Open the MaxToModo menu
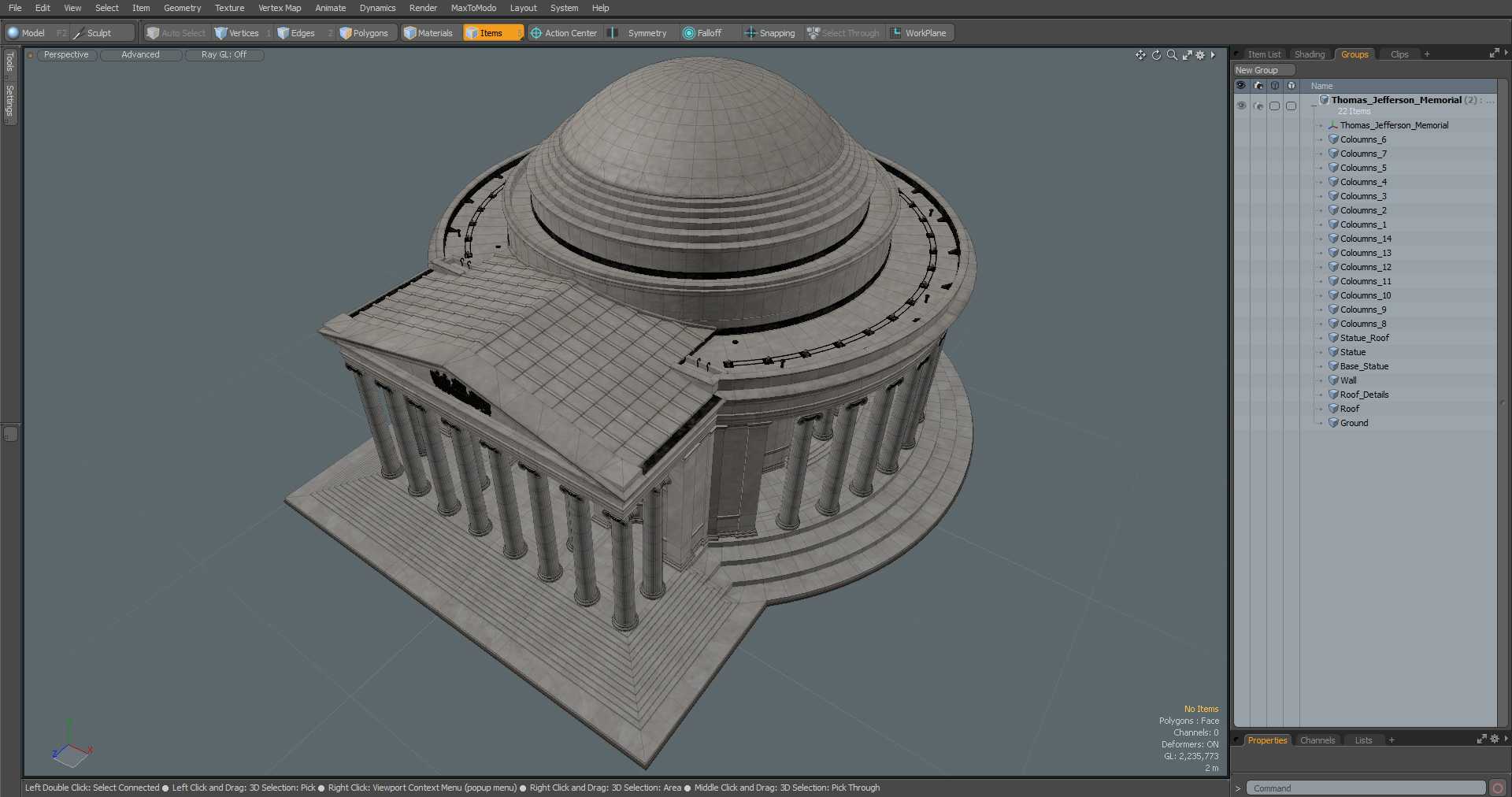 pyautogui.click(x=473, y=8)
